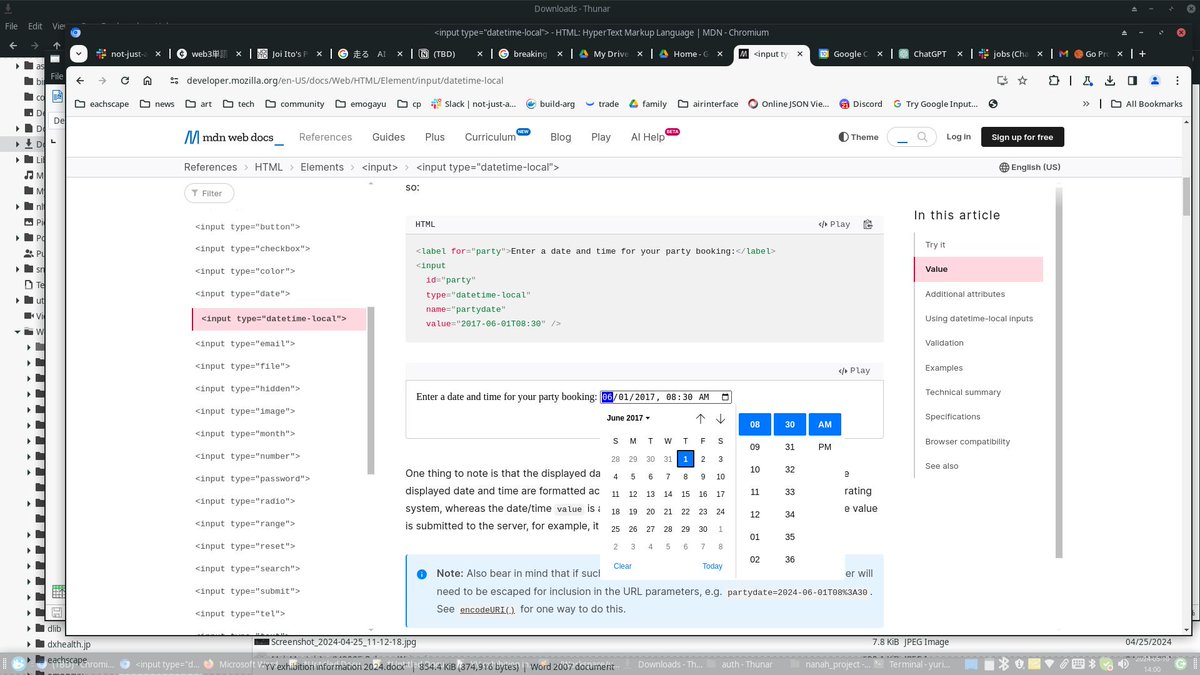Open the June 2017 month dropdown
Viewport: 1200px width, 675px height.
628,418
